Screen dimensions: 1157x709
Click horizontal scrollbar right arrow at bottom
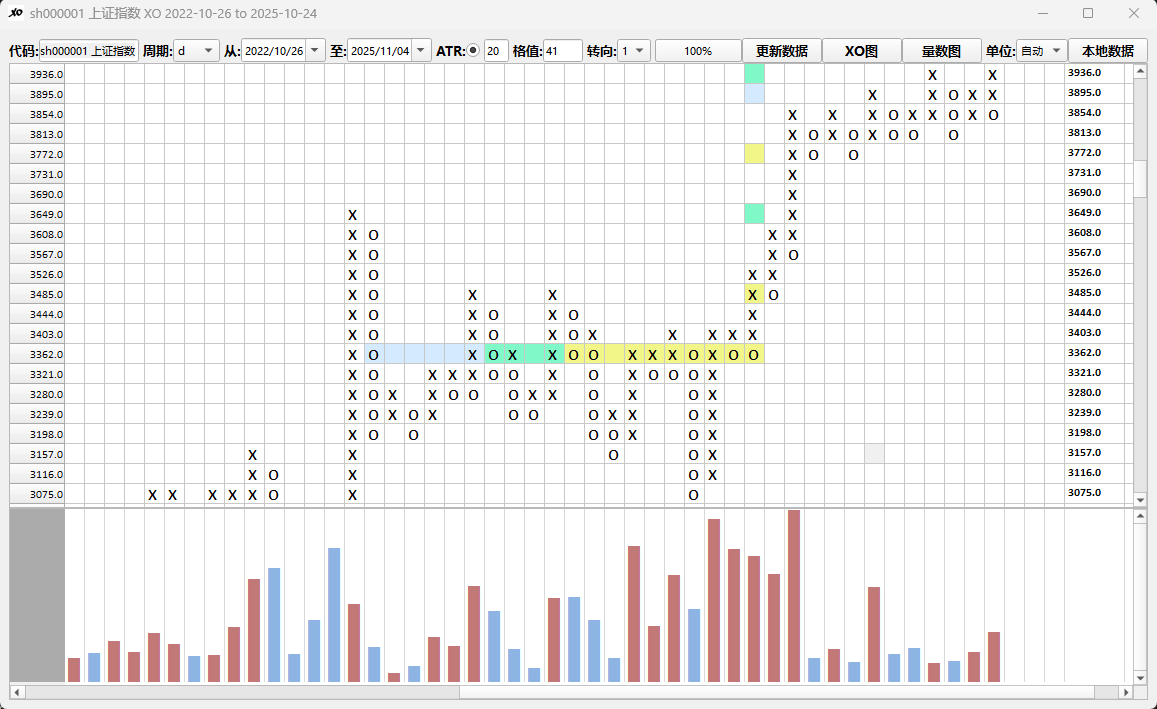click(x=1126, y=692)
